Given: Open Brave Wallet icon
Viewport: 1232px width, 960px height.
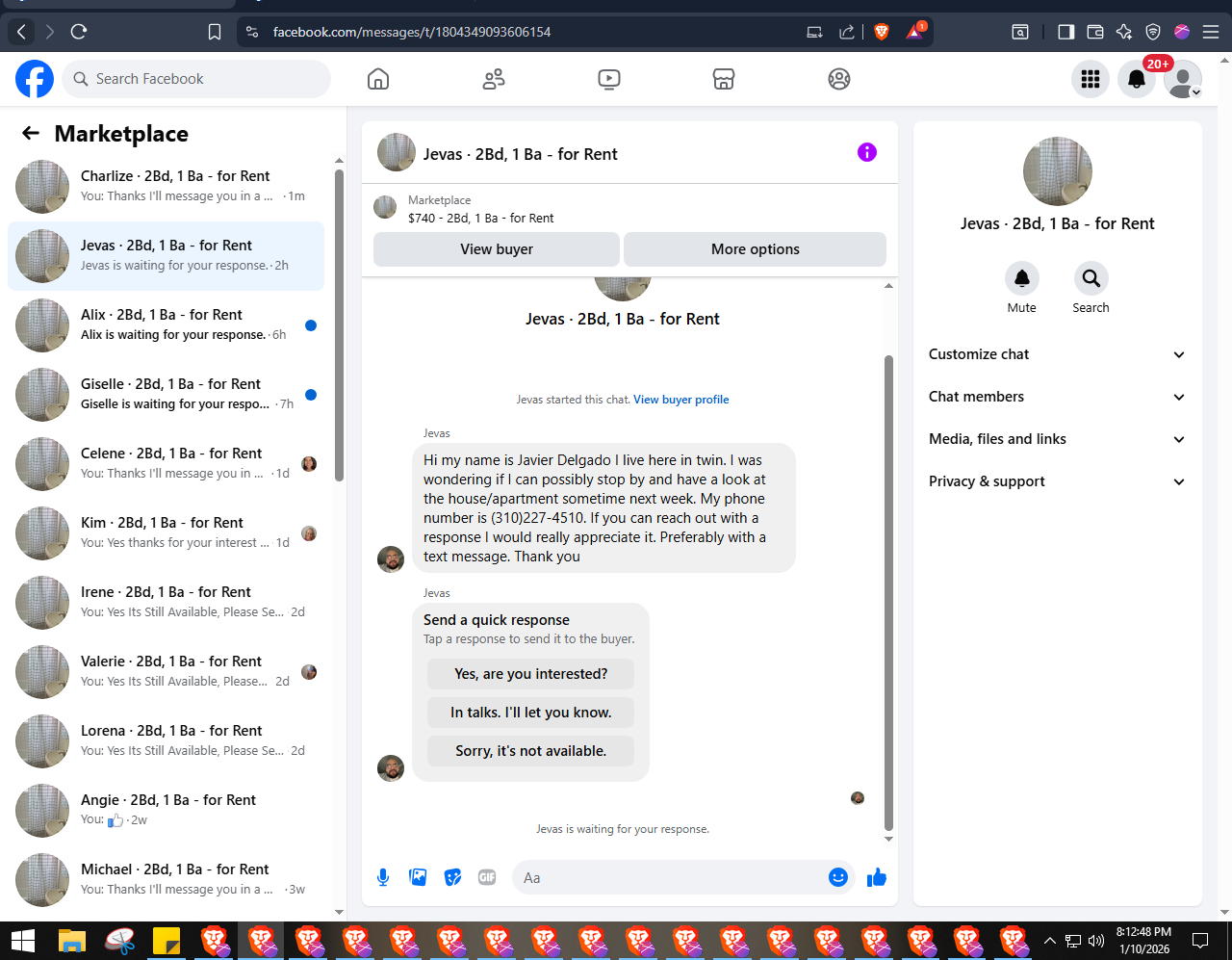Looking at the screenshot, I should tap(1095, 32).
